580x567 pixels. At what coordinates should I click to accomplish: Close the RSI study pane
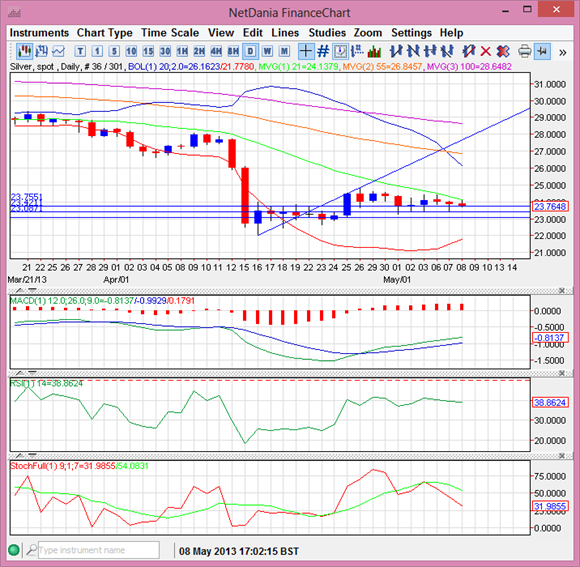tap(562, 373)
